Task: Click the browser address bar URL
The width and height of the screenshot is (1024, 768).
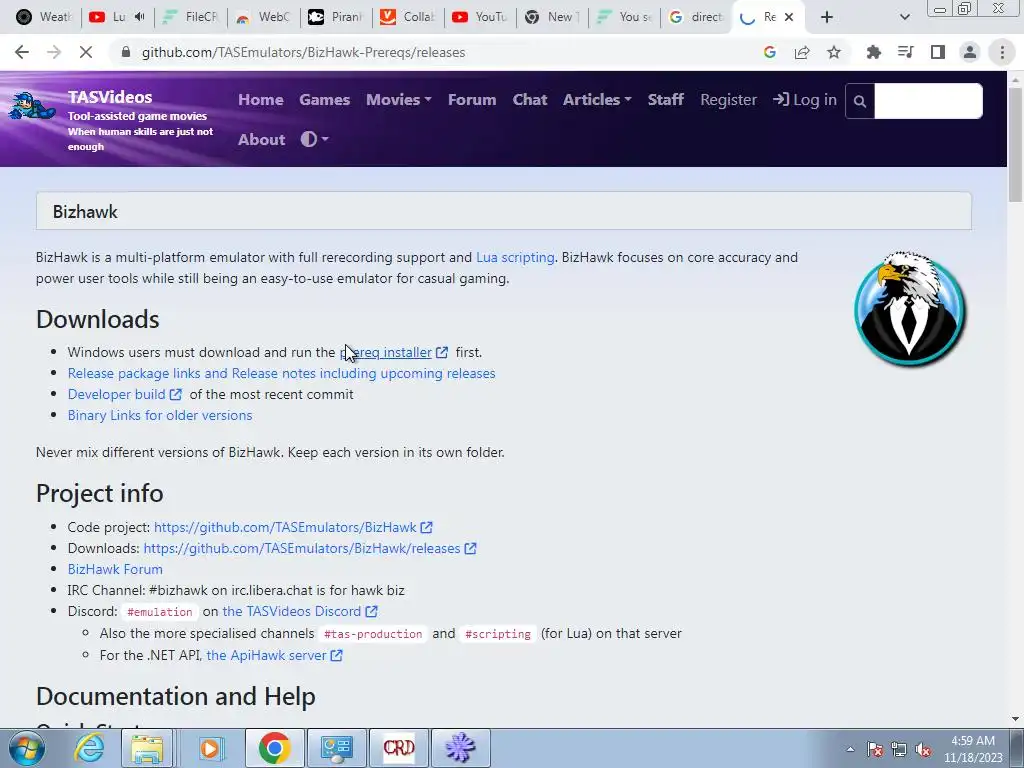Action: 303,52
